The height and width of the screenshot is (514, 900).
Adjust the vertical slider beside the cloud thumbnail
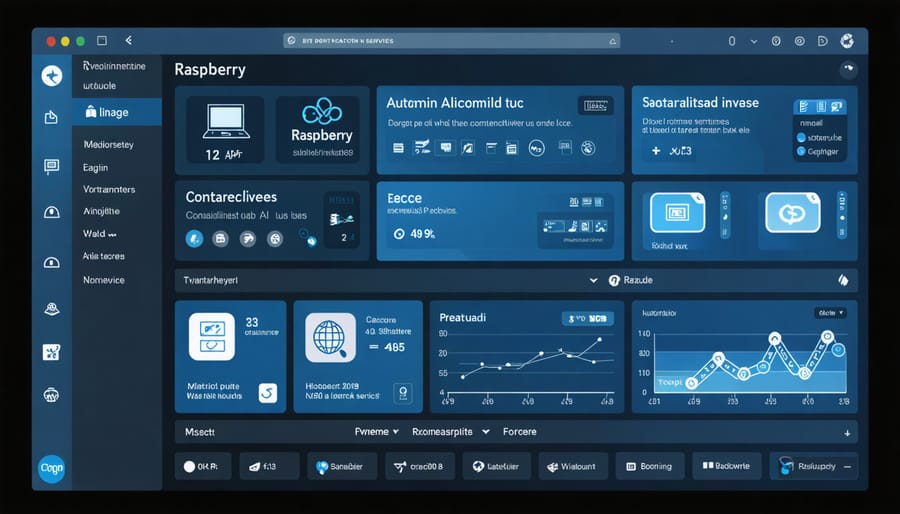click(x=842, y=215)
